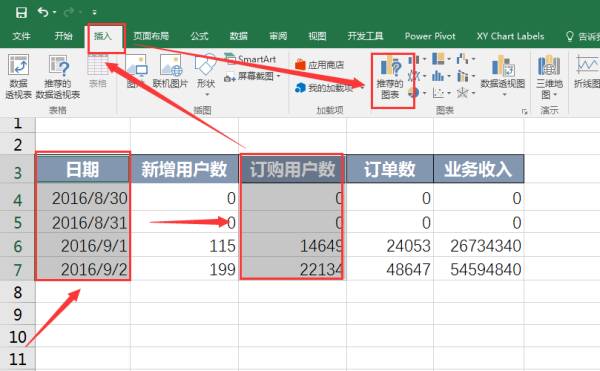Expand the Undo history dropdown arrow
The width and height of the screenshot is (600, 371).
click(x=54, y=13)
